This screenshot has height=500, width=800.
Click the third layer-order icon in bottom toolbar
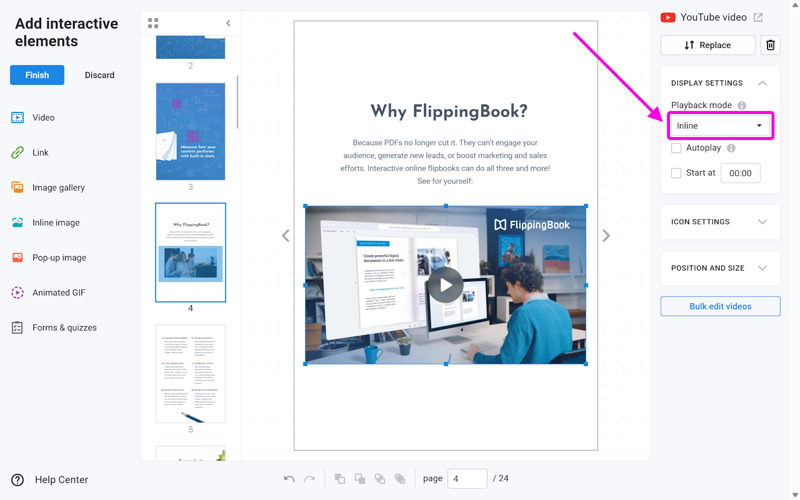coord(380,479)
